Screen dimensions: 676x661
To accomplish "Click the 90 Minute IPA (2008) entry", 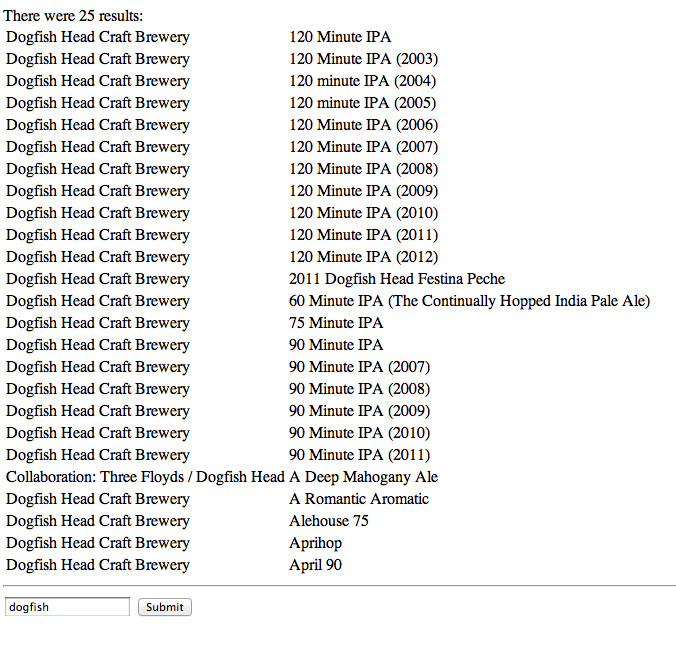I will coord(360,388).
